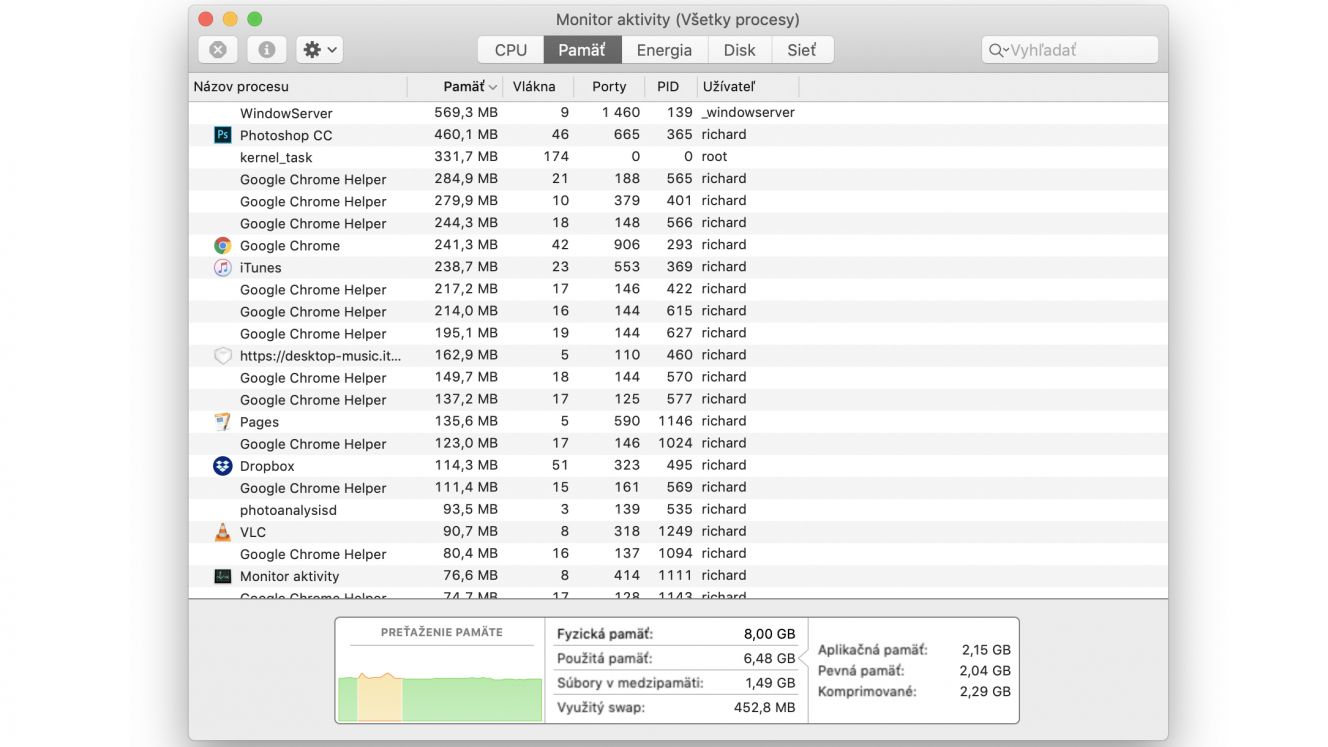Click the process info (i) toolbar button
The width and height of the screenshot is (1328, 747).
[267, 50]
